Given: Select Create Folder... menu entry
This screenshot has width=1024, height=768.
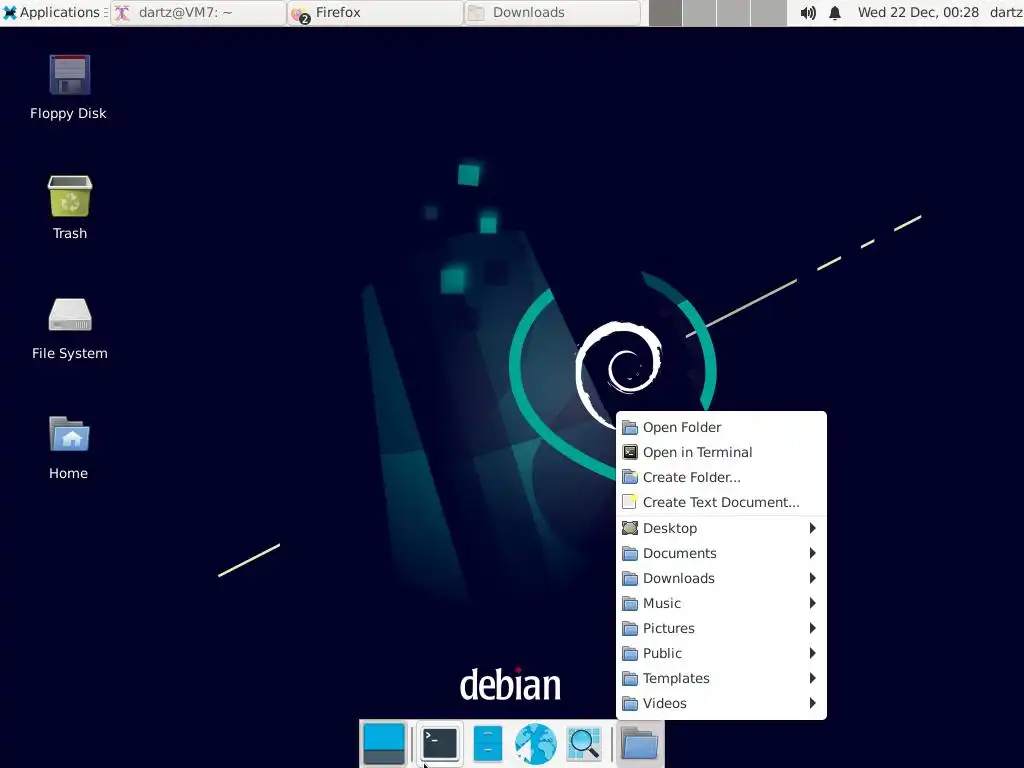Looking at the screenshot, I should 721,477.
